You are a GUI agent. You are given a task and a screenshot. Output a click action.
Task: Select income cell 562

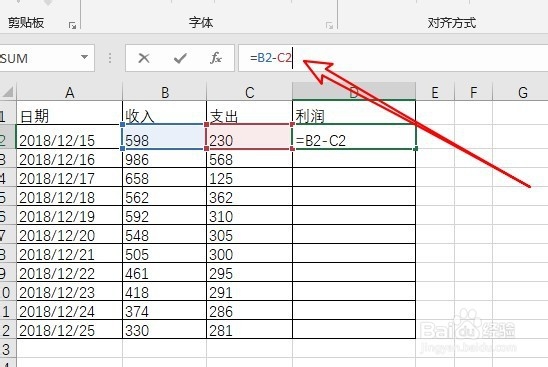165,196
